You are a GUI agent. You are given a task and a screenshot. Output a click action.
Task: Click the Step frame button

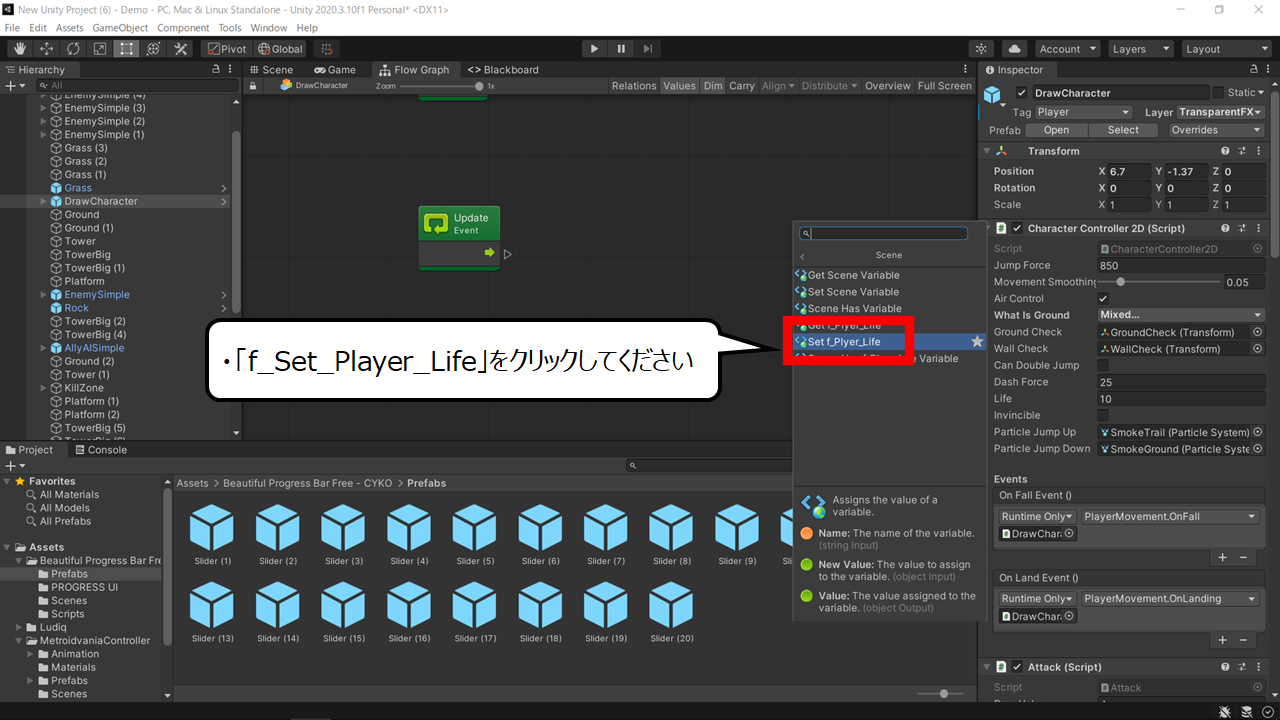pyautogui.click(x=648, y=48)
